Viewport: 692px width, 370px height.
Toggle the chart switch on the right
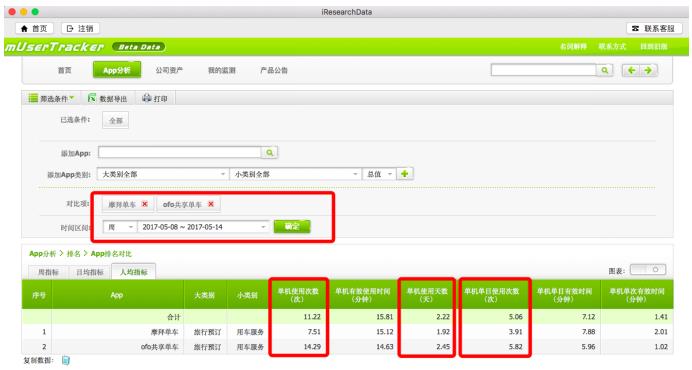click(647, 269)
